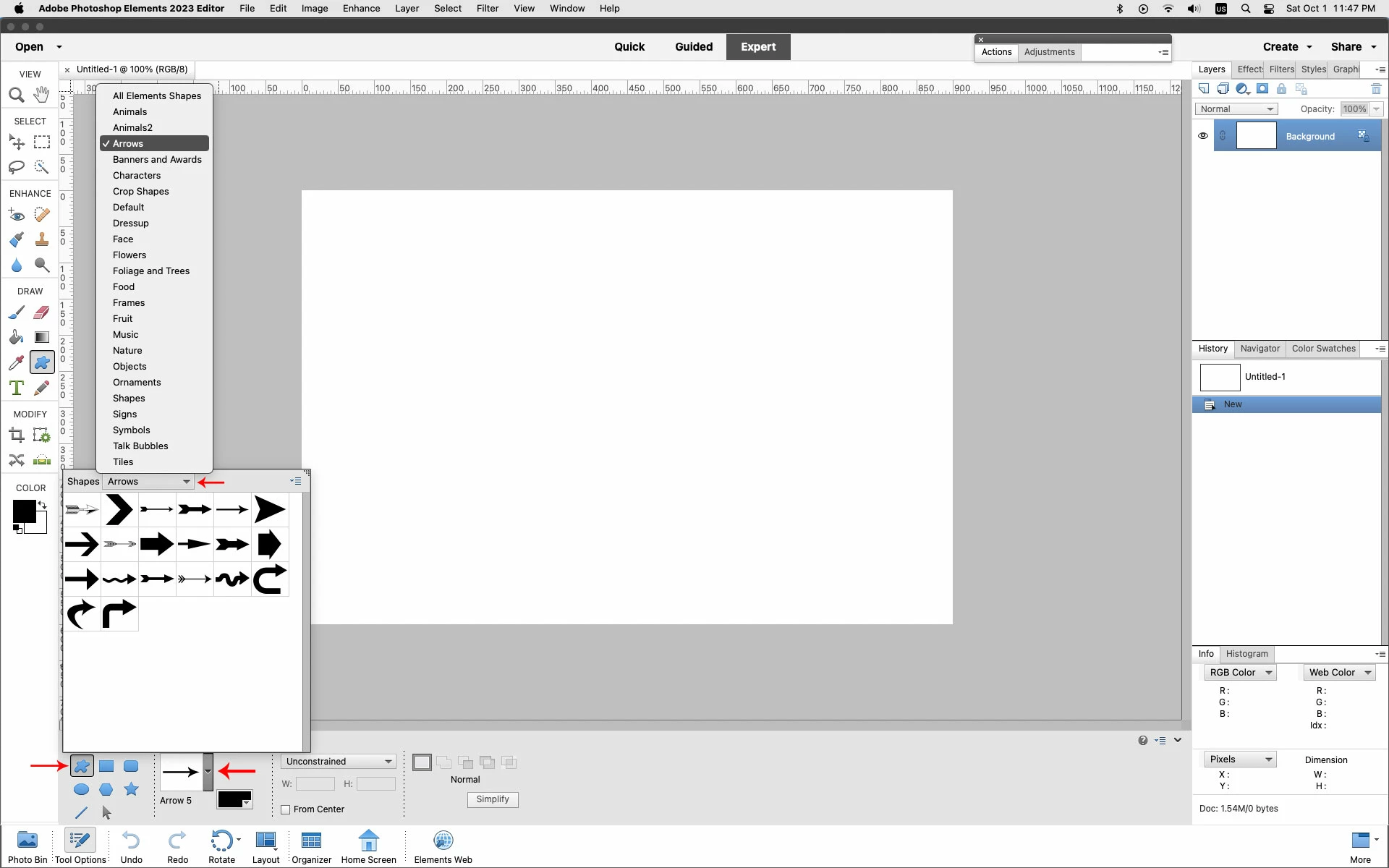Select the Zoom tool in View section

(x=16, y=95)
